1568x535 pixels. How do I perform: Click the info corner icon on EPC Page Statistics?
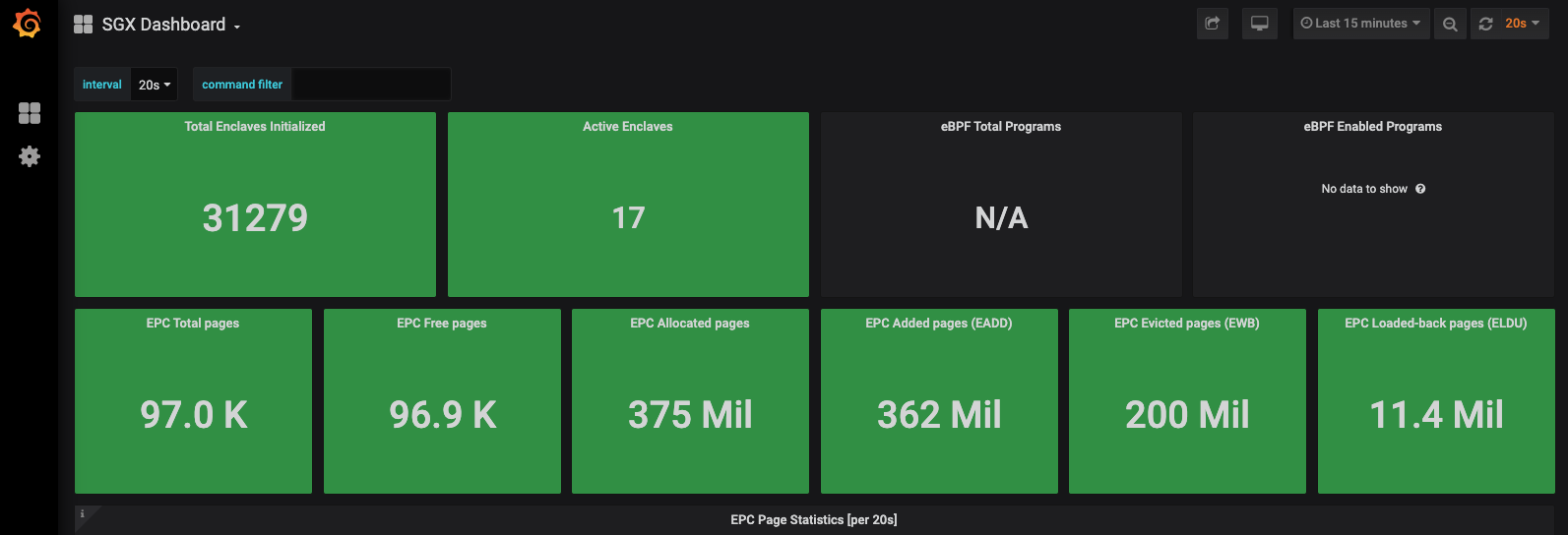point(83,513)
